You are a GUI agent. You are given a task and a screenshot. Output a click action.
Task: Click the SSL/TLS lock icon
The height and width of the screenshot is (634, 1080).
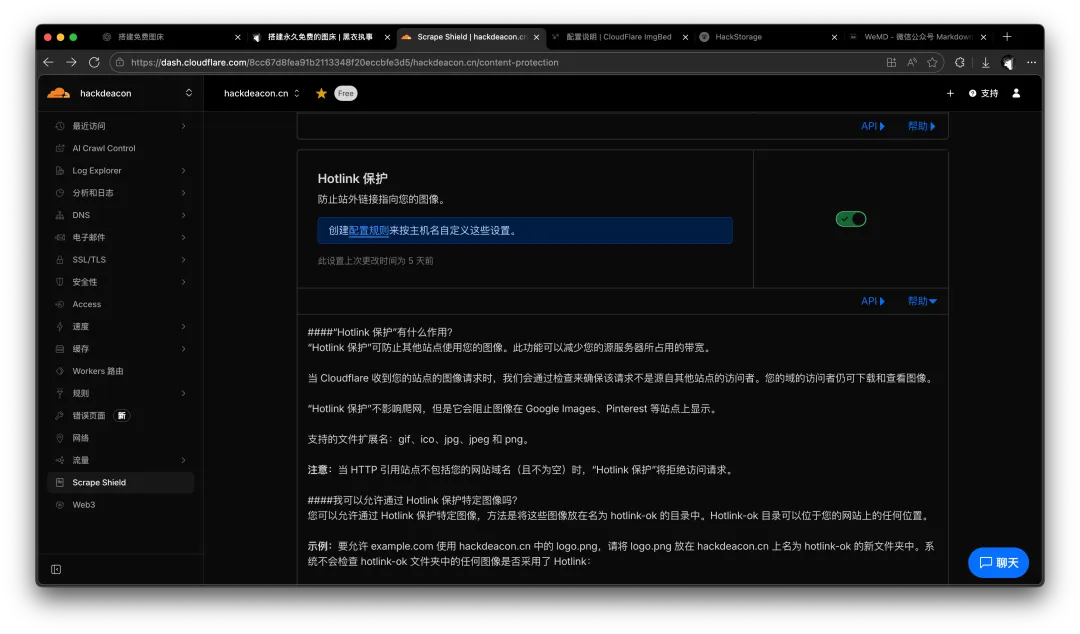click(60, 260)
